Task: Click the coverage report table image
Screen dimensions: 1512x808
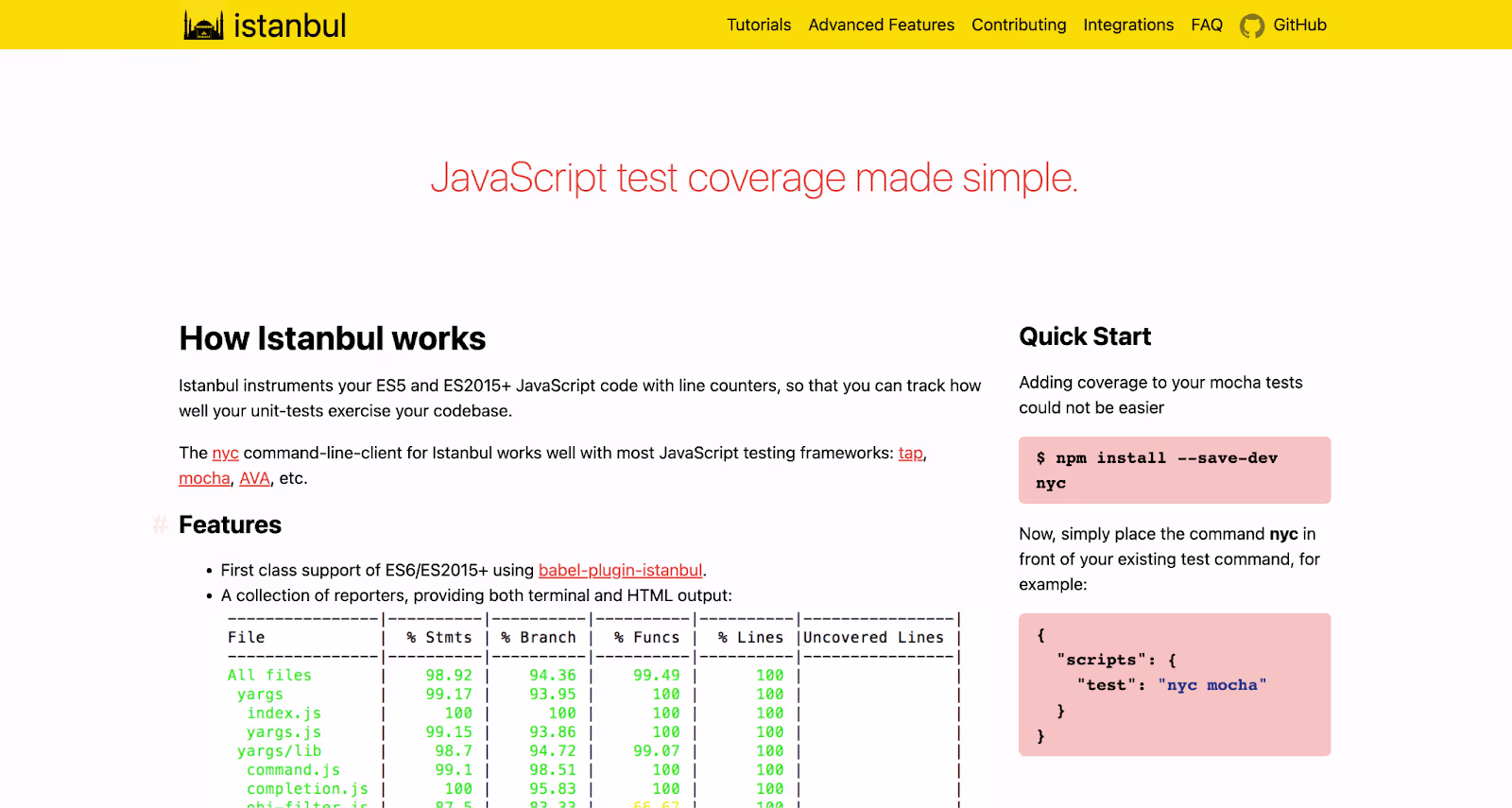Action: click(593, 709)
